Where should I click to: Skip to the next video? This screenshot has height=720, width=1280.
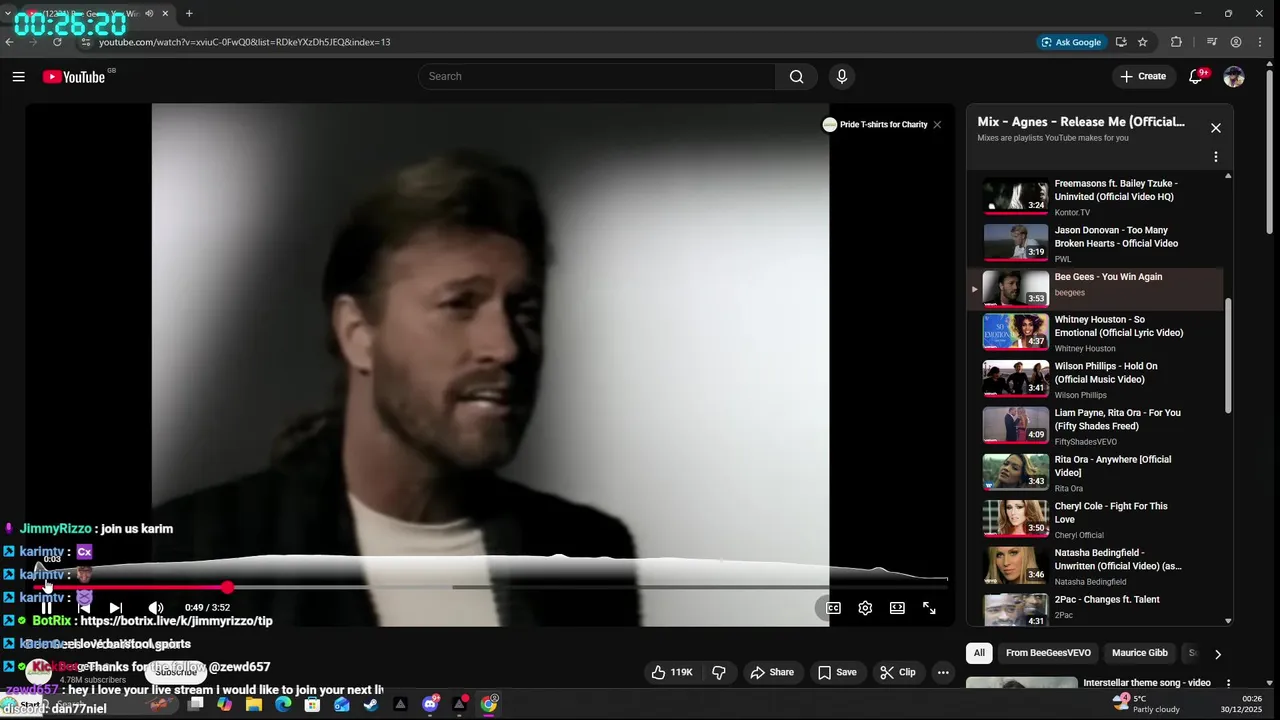[115, 607]
